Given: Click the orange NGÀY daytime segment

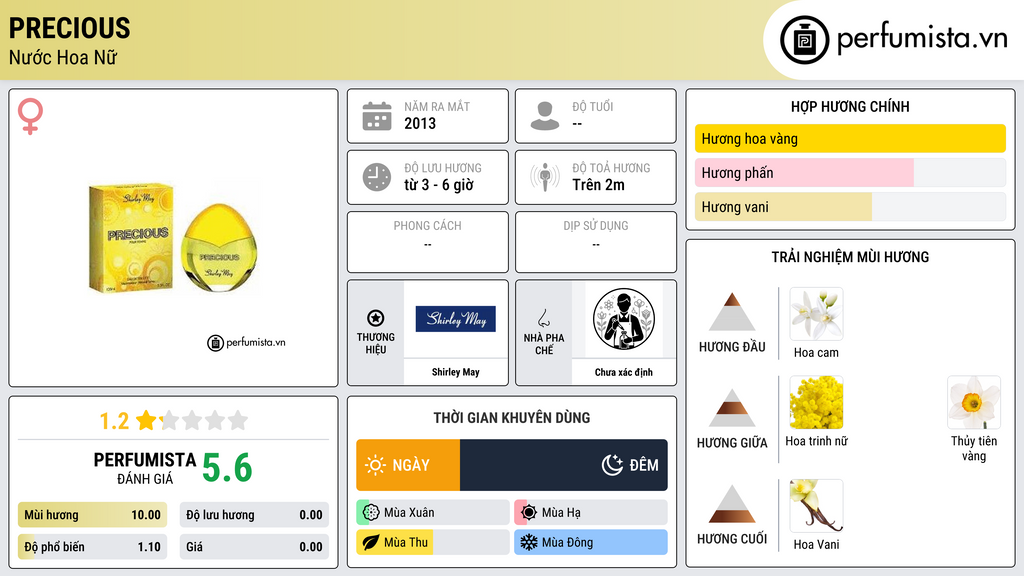Looking at the screenshot, I should pyautogui.click(x=408, y=465).
